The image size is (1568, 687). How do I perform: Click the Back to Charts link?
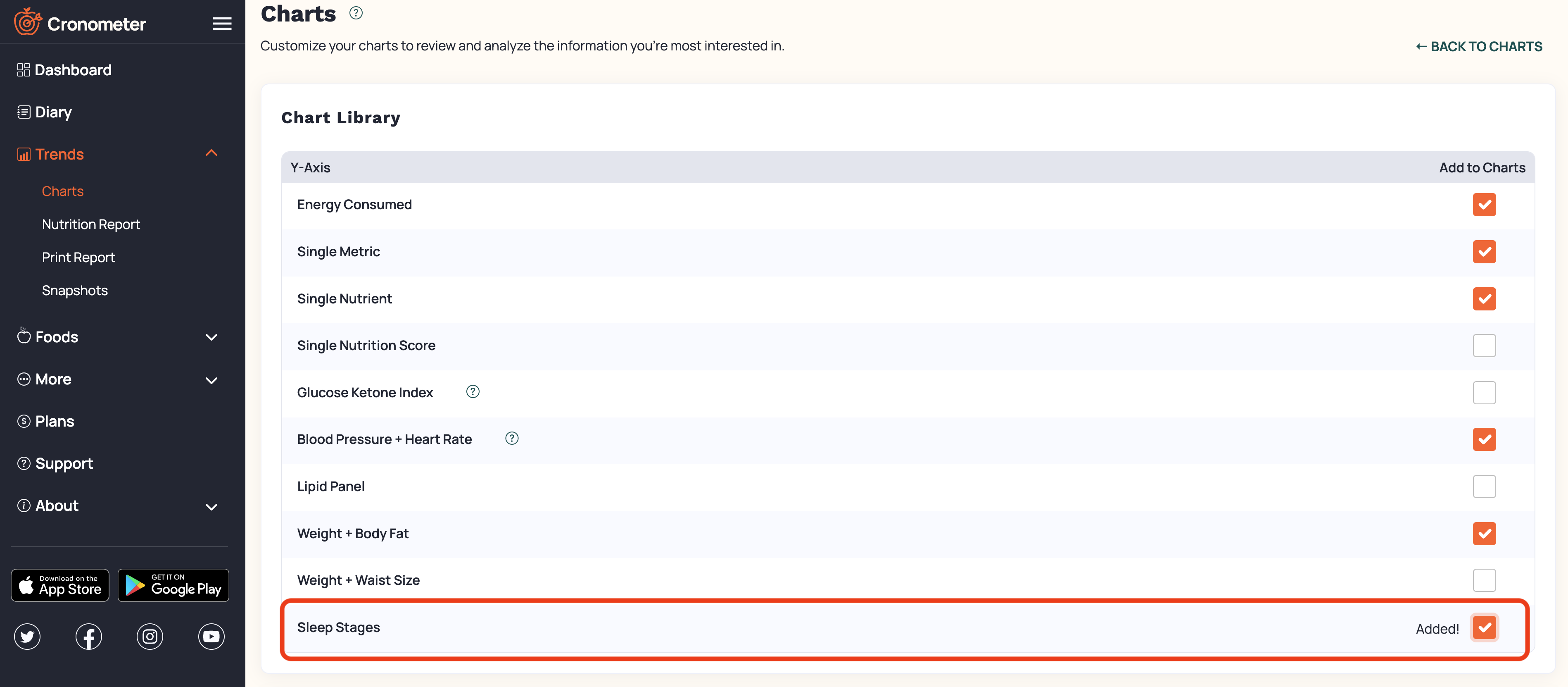point(1478,46)
